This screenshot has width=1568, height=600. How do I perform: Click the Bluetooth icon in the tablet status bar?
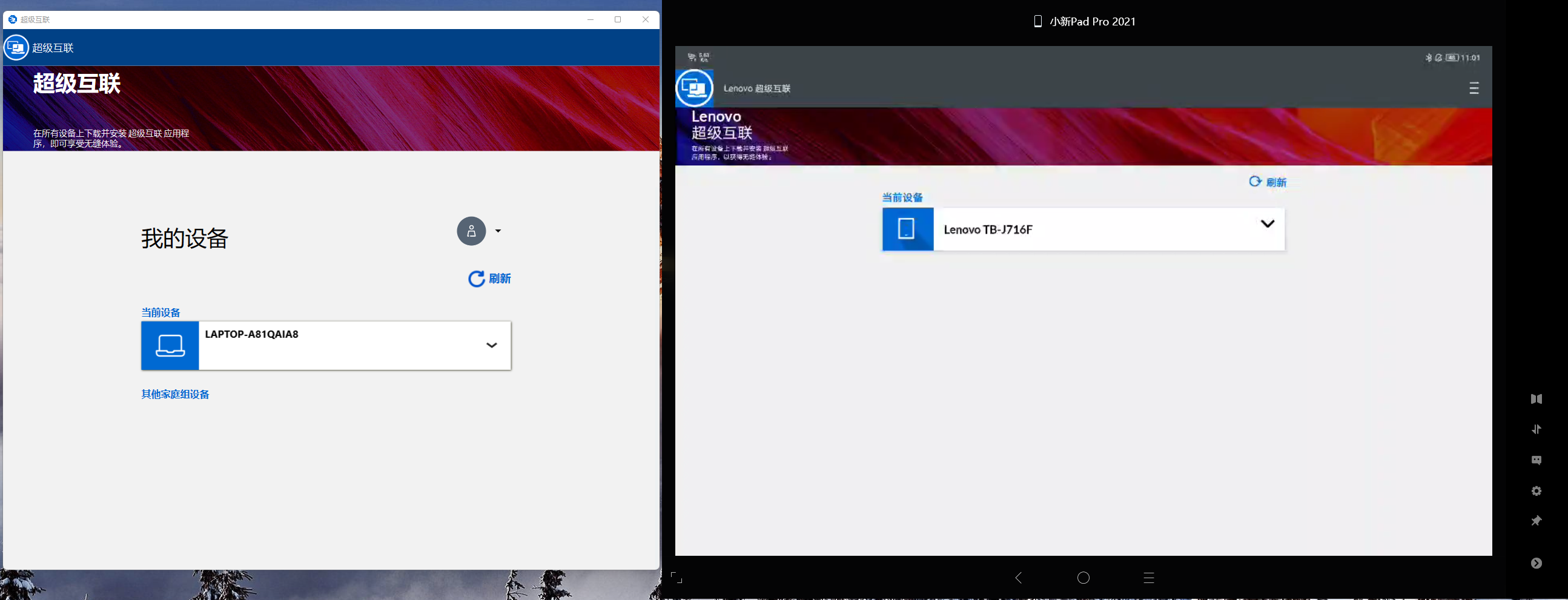tap(1428, 58)
